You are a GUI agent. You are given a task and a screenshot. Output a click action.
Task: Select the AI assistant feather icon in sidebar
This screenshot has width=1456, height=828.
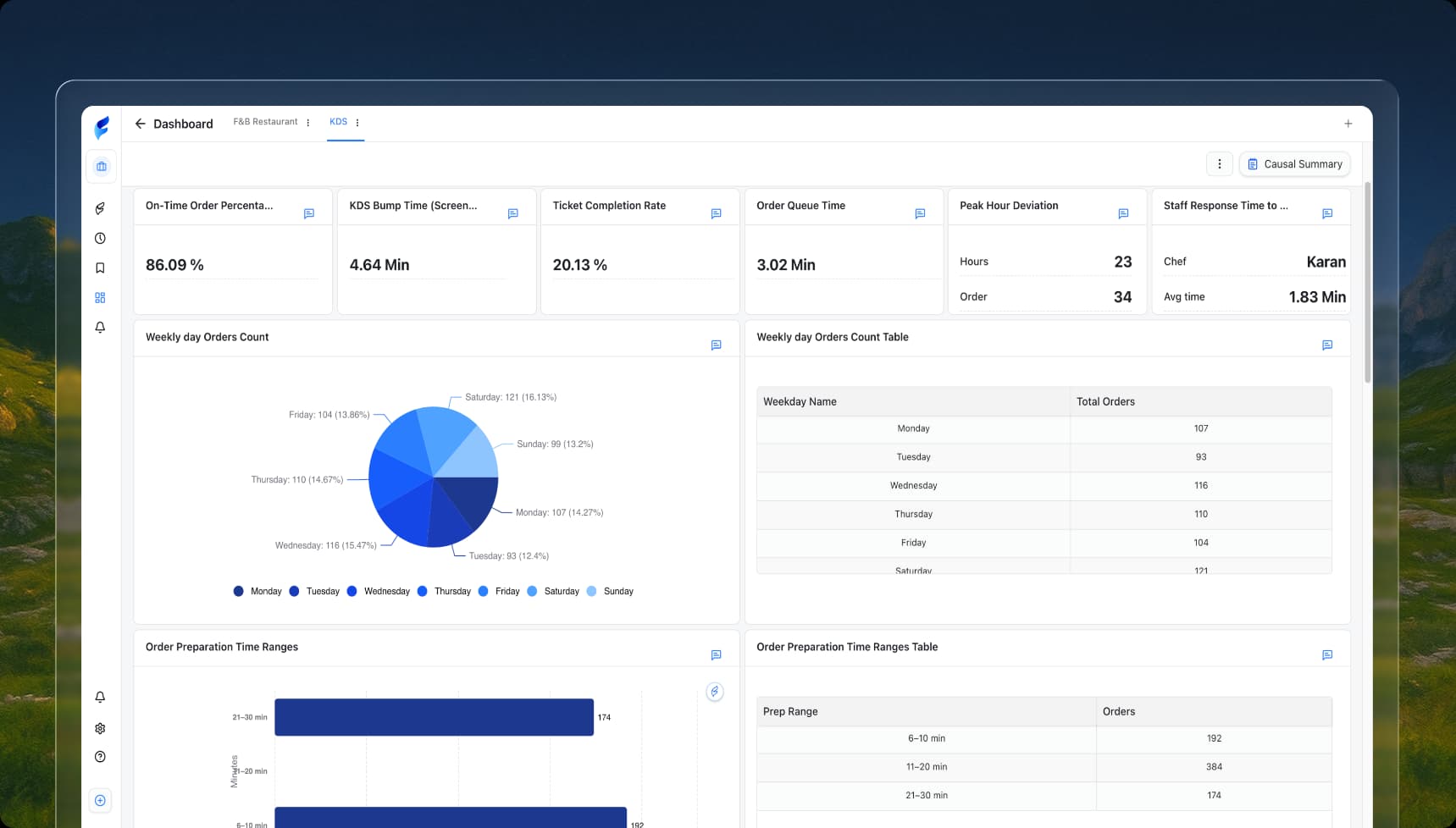tap(100, 207)
